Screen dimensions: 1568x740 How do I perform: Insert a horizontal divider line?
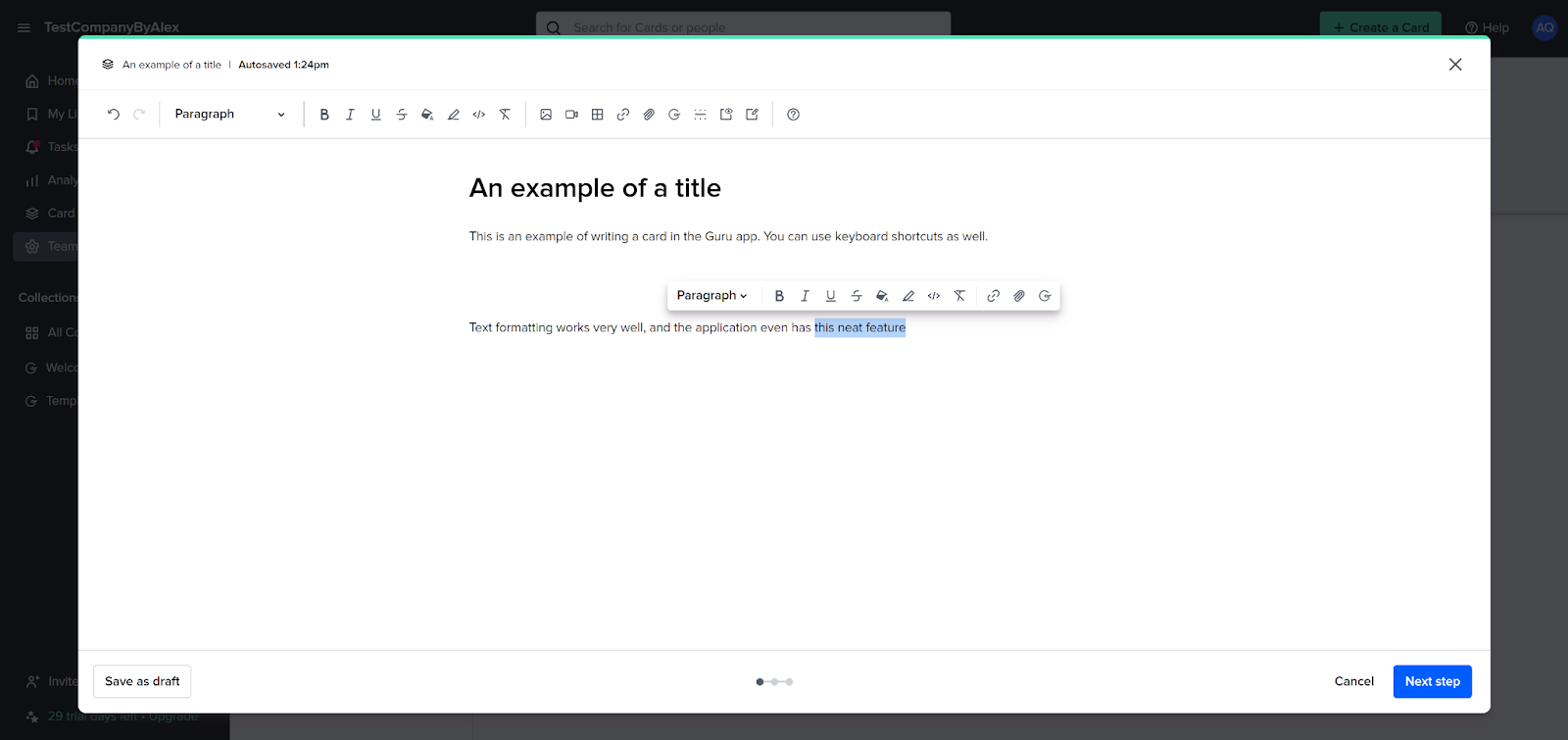pos(700,115)
